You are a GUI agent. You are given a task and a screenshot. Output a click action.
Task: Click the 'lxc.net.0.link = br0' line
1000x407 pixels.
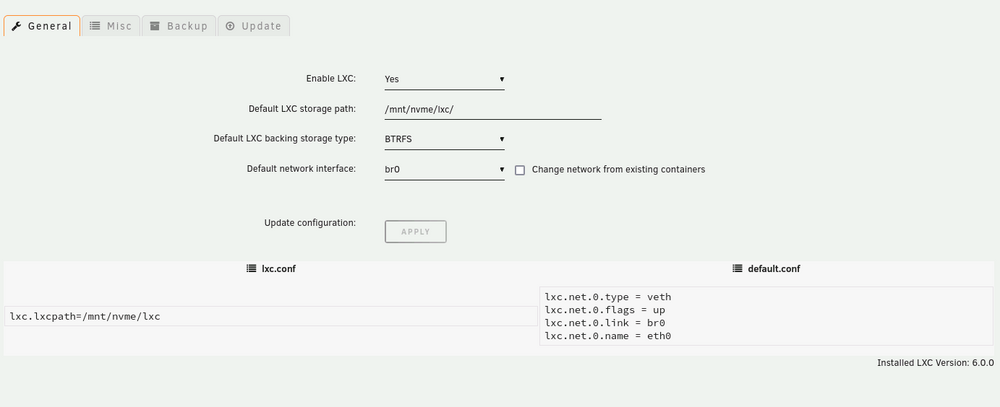[x=605, y=323]
